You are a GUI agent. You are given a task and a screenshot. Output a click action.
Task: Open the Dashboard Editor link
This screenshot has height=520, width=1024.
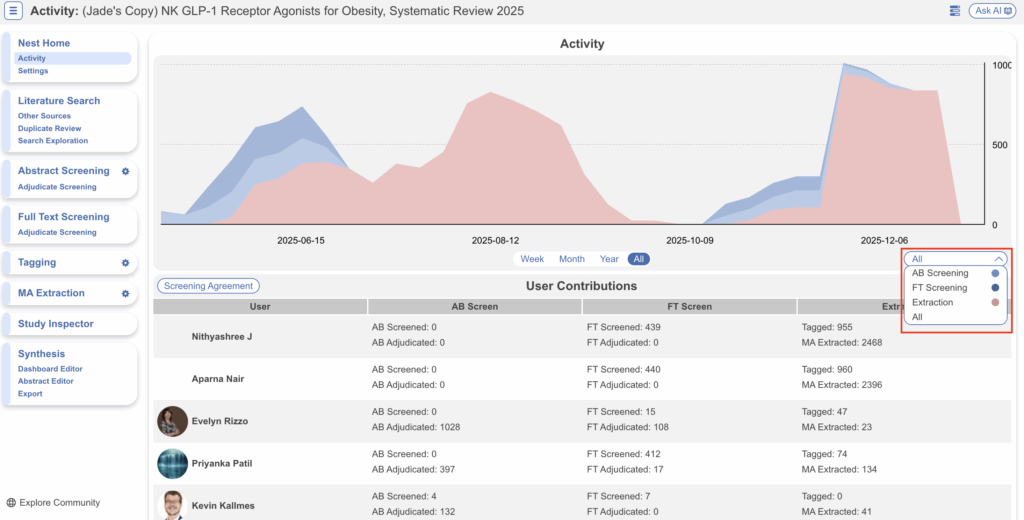[50, 369]
